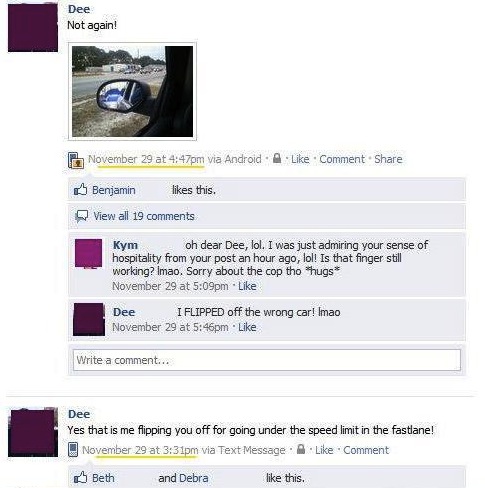
Task: Open Kym's purple profile picture
Action: [88, 254]
